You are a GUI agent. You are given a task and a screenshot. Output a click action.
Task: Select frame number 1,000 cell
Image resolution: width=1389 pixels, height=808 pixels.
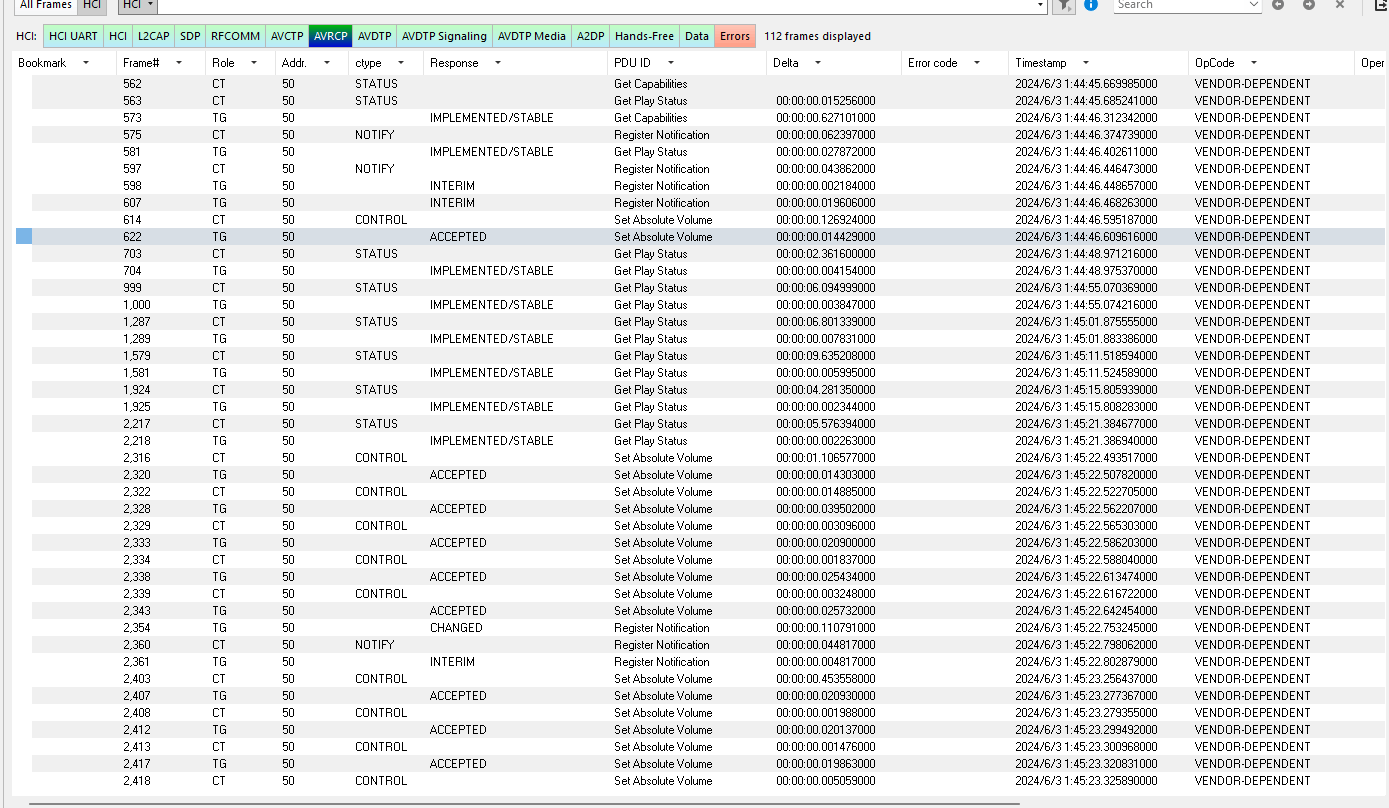click(x=137, y=305)
